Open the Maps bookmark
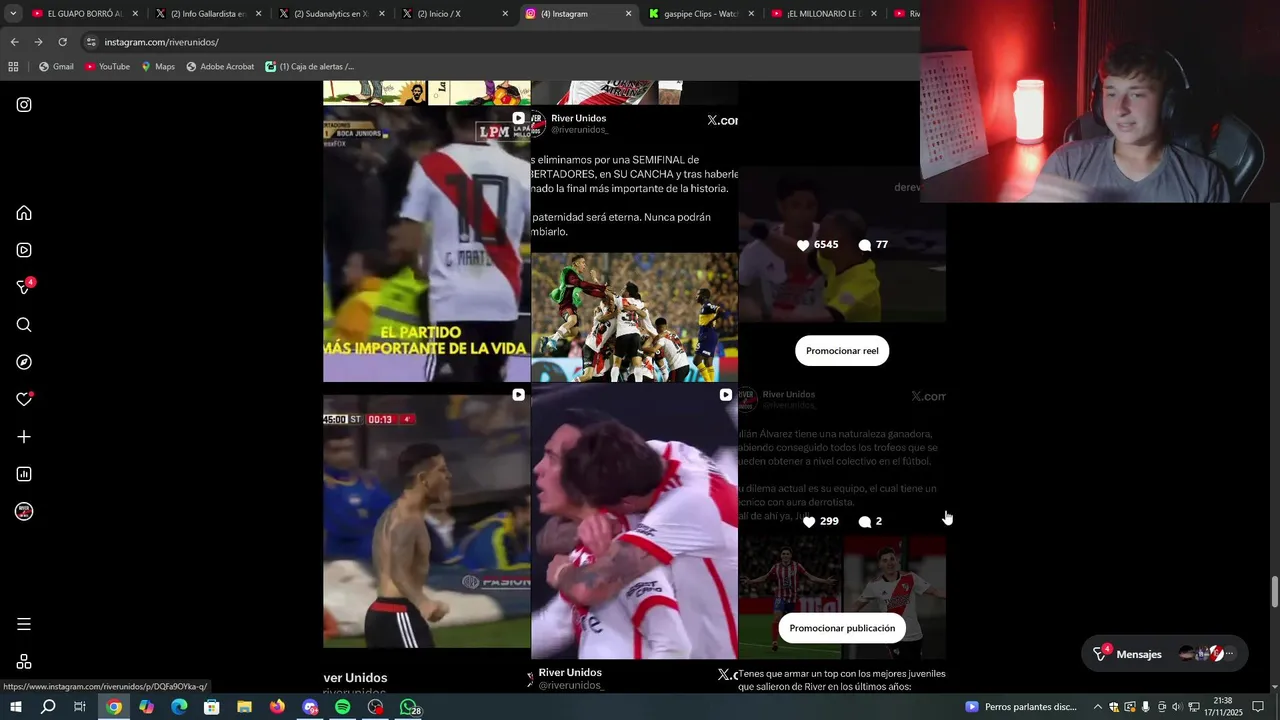 tap(158, 67)
